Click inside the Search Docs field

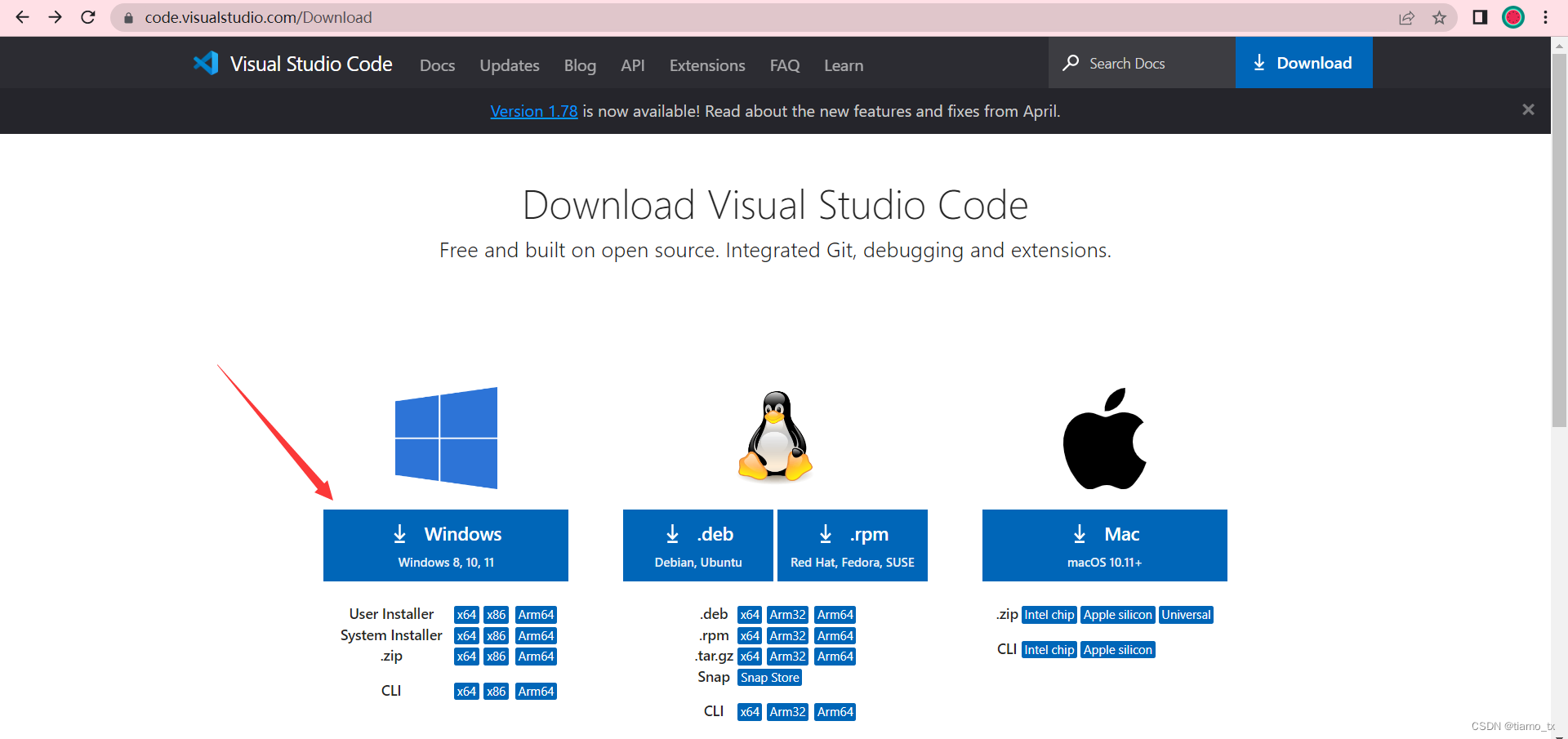click(1142, 63)
